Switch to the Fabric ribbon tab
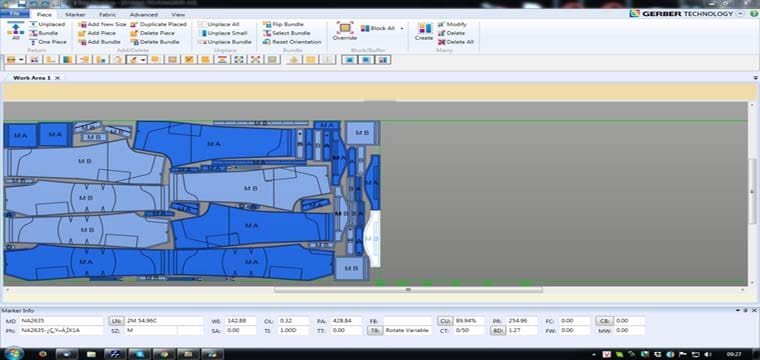760x360 pixels. pos(107,15)
